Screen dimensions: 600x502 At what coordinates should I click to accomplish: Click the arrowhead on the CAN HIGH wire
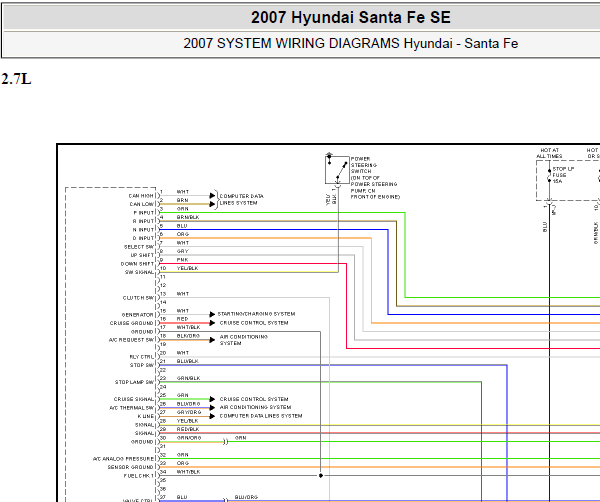(212, 196)
